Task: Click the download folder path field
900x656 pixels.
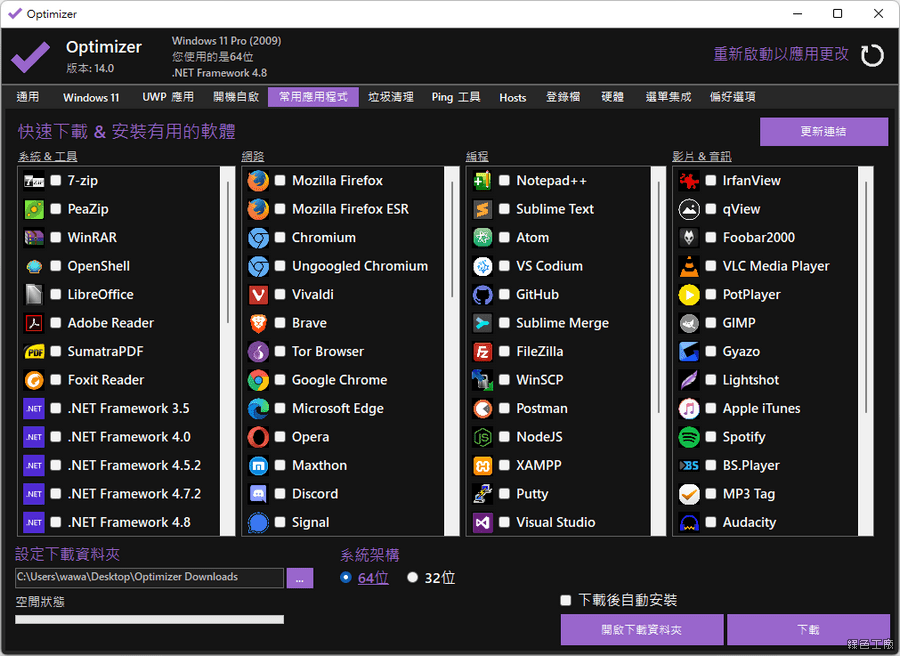Action: click(x=149, y=577)
